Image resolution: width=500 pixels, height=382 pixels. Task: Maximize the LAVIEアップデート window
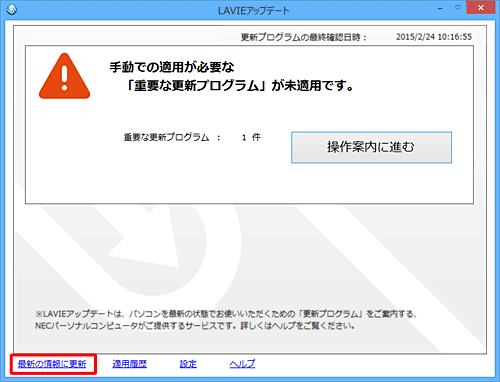(x=458, y=7)
